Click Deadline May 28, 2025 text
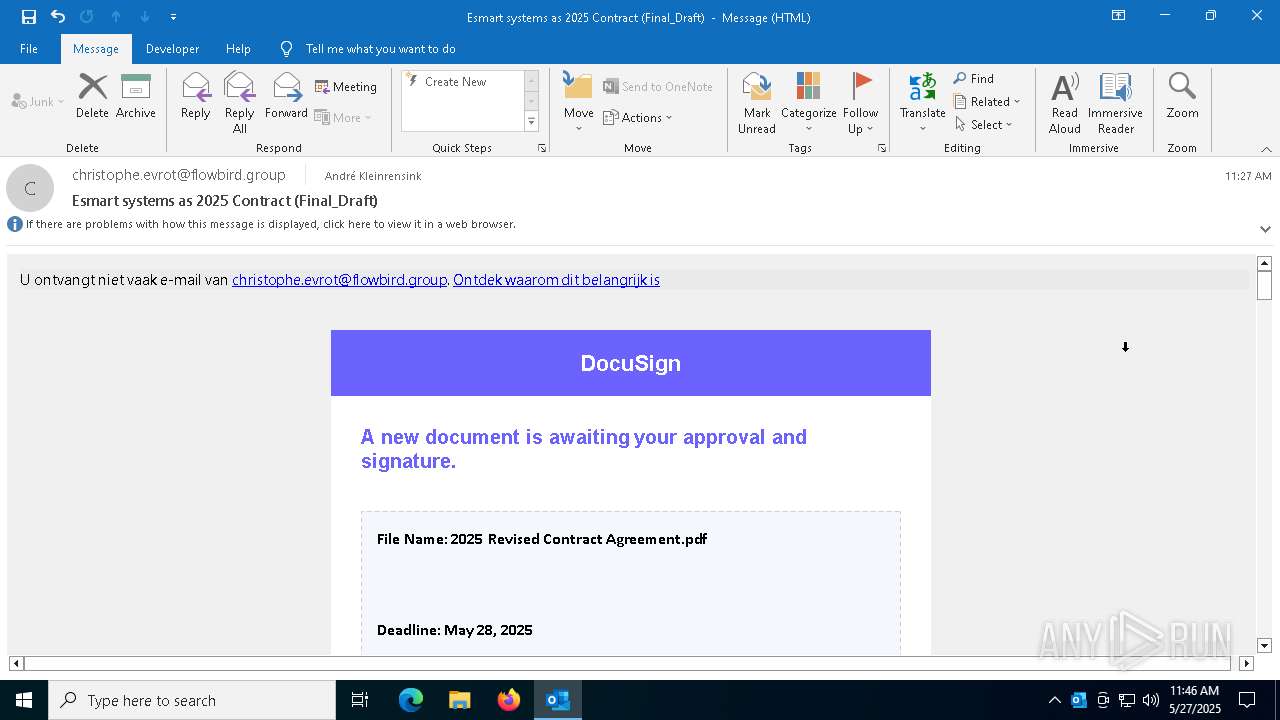1280x720 pixels. click(455, 630)
